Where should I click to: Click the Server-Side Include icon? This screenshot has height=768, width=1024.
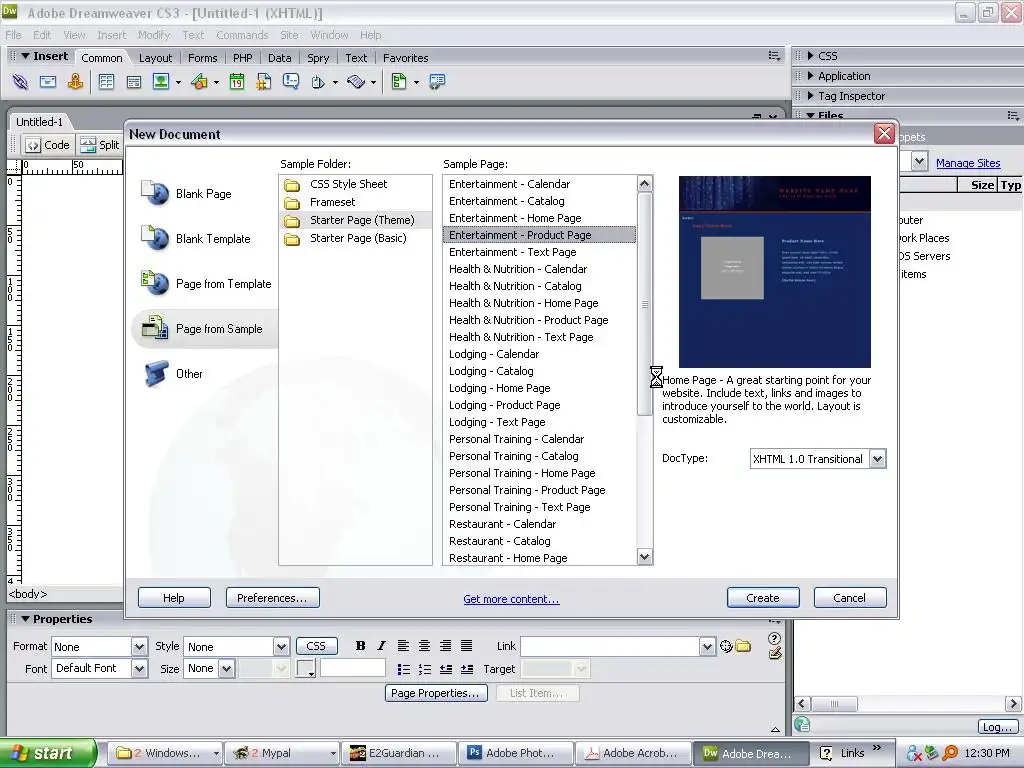[x=264, y=82]
